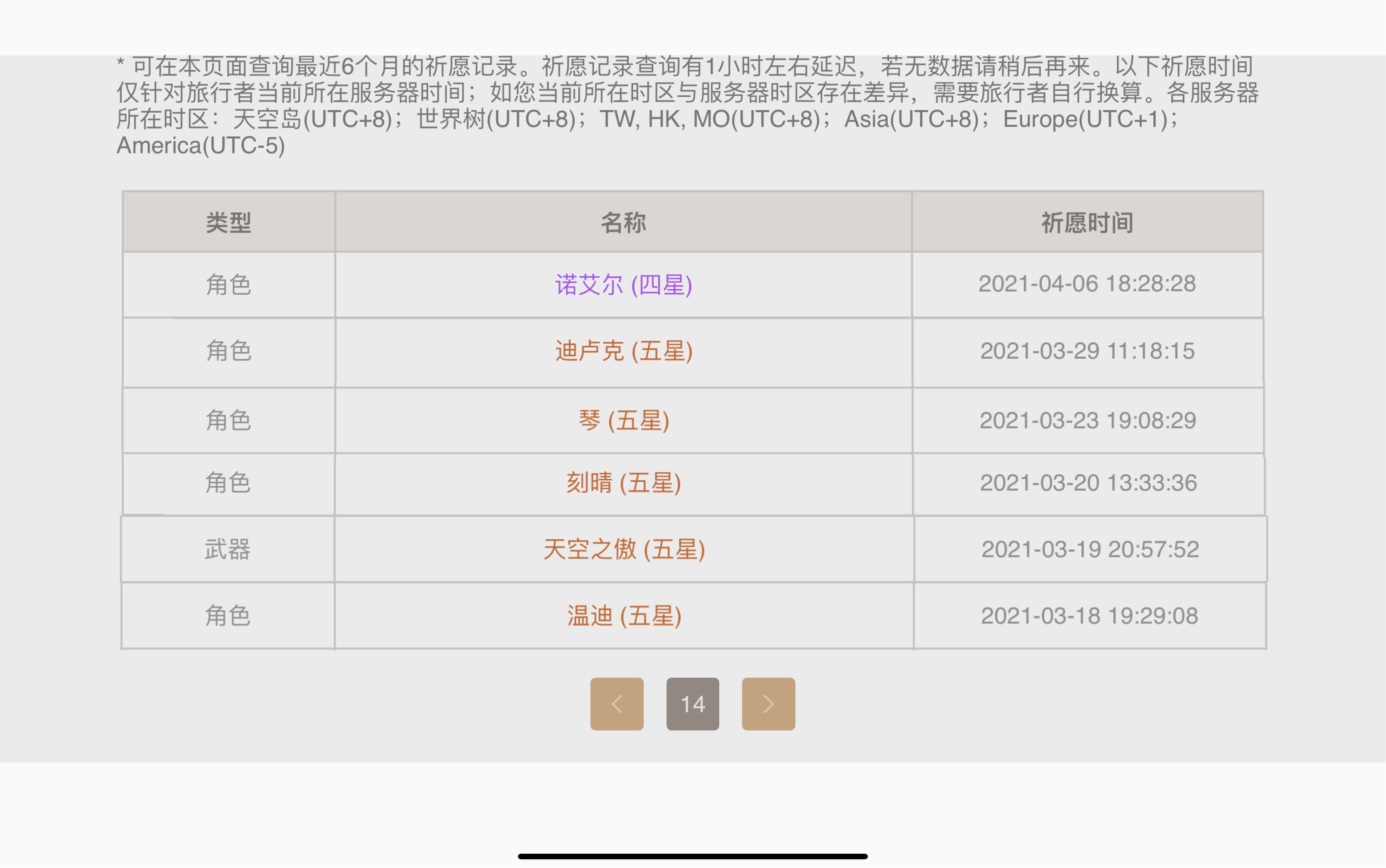The height and width of the screenshot is (868, 1386).
Task: Click the 角色 type cell in 温迪 row
Action: 228,616
